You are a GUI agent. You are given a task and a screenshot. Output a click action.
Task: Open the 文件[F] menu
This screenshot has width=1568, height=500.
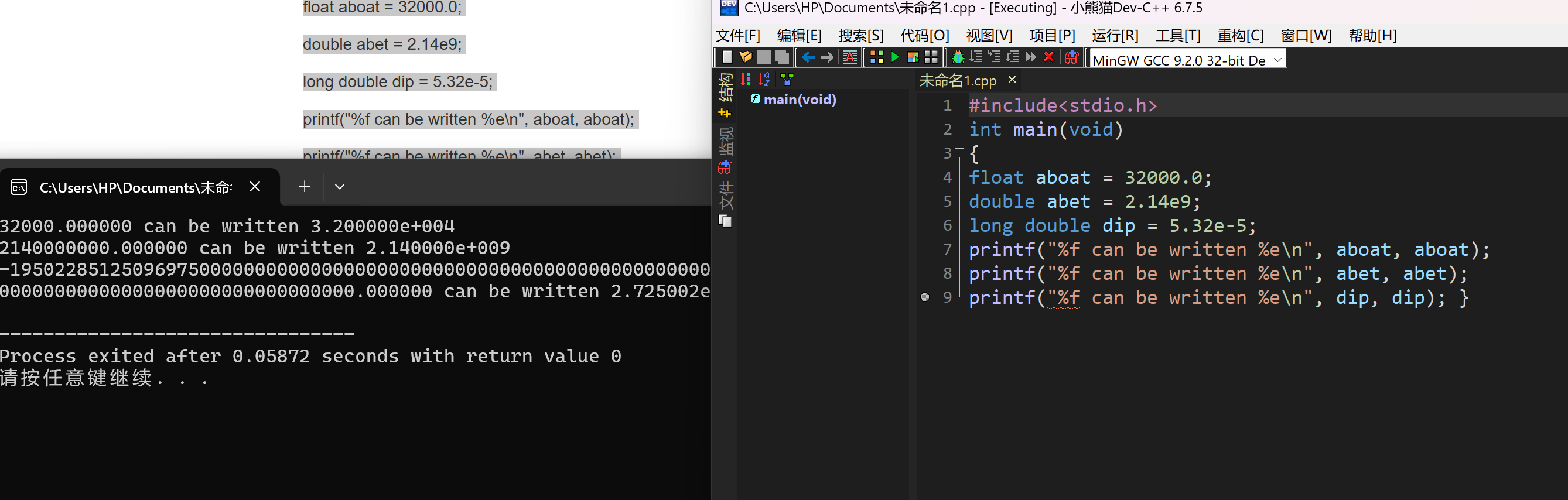coord(738,35)
